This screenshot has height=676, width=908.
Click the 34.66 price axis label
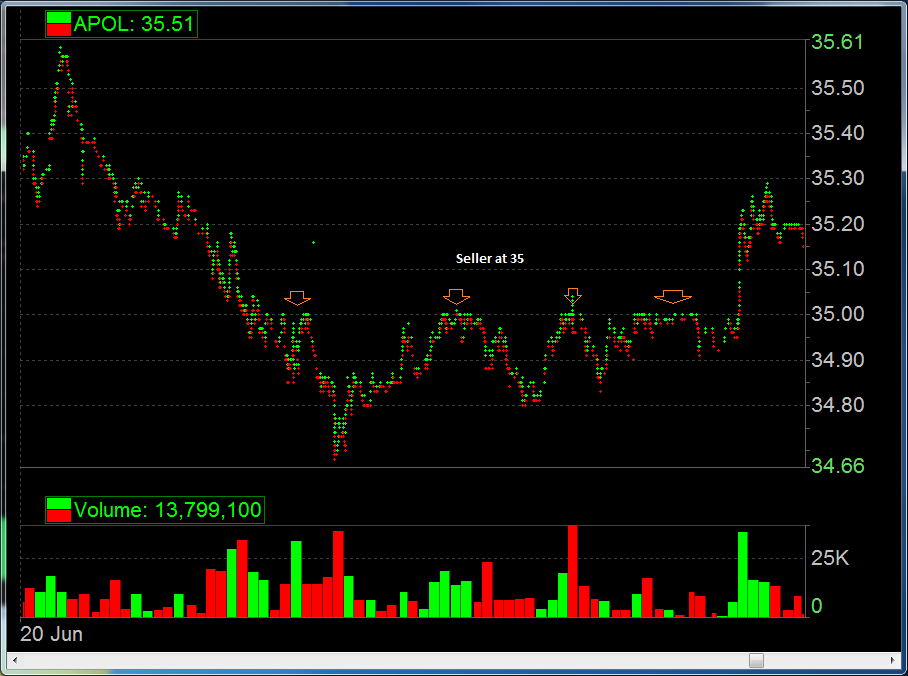pyautogui.click(x=837, y=466)
